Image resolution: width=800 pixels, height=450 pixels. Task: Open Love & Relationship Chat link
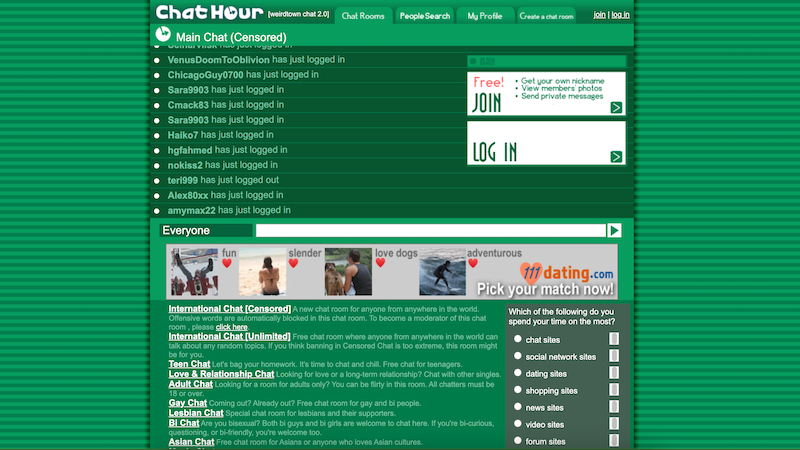(x=221, y=374)
